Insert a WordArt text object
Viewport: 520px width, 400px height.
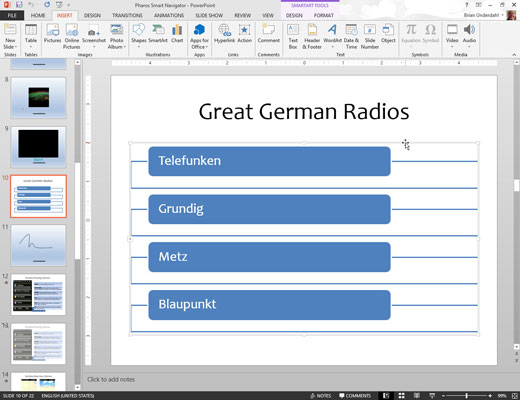pos(332,36)
